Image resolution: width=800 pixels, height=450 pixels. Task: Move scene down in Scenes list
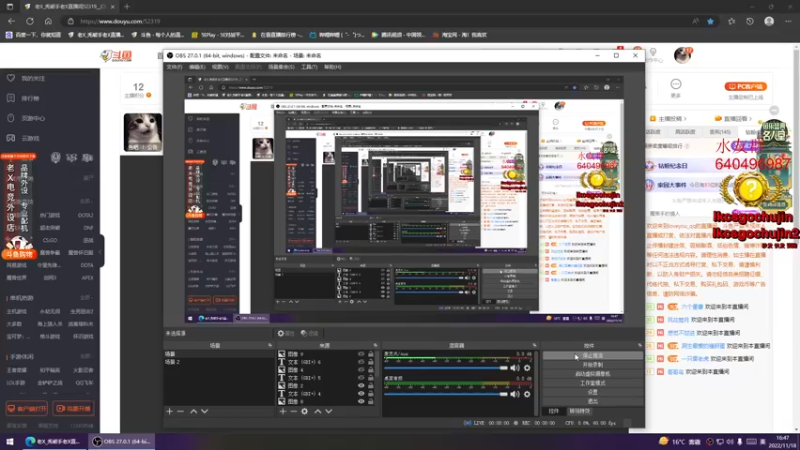tap(205, 411)
